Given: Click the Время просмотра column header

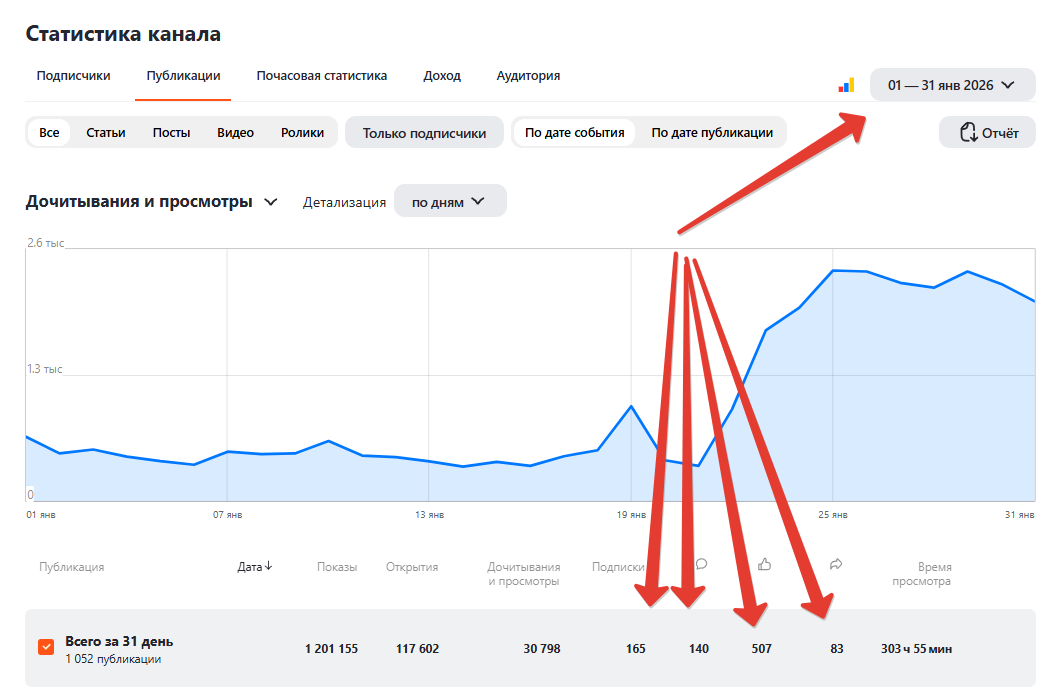Looking at the screenshot, I should pos(922,574).
